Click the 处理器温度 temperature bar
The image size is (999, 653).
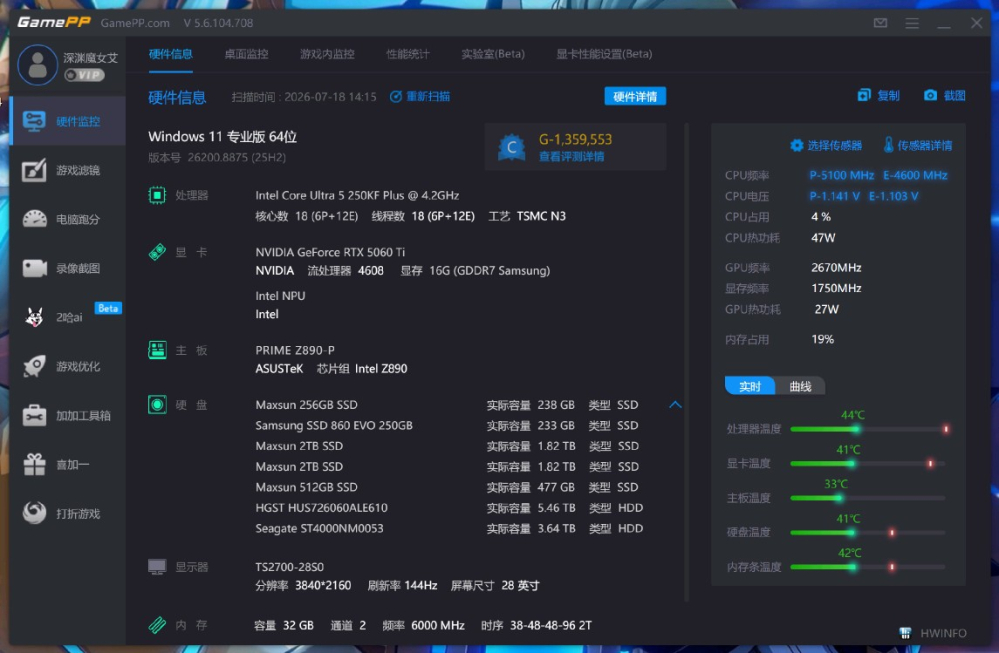(869, 429)
